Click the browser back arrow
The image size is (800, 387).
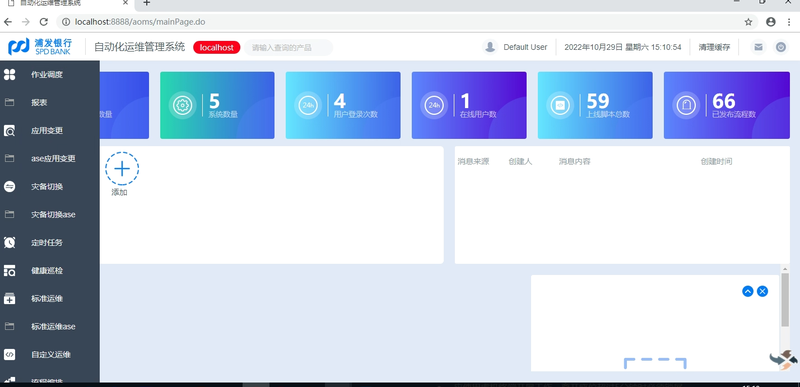(8, 22)
